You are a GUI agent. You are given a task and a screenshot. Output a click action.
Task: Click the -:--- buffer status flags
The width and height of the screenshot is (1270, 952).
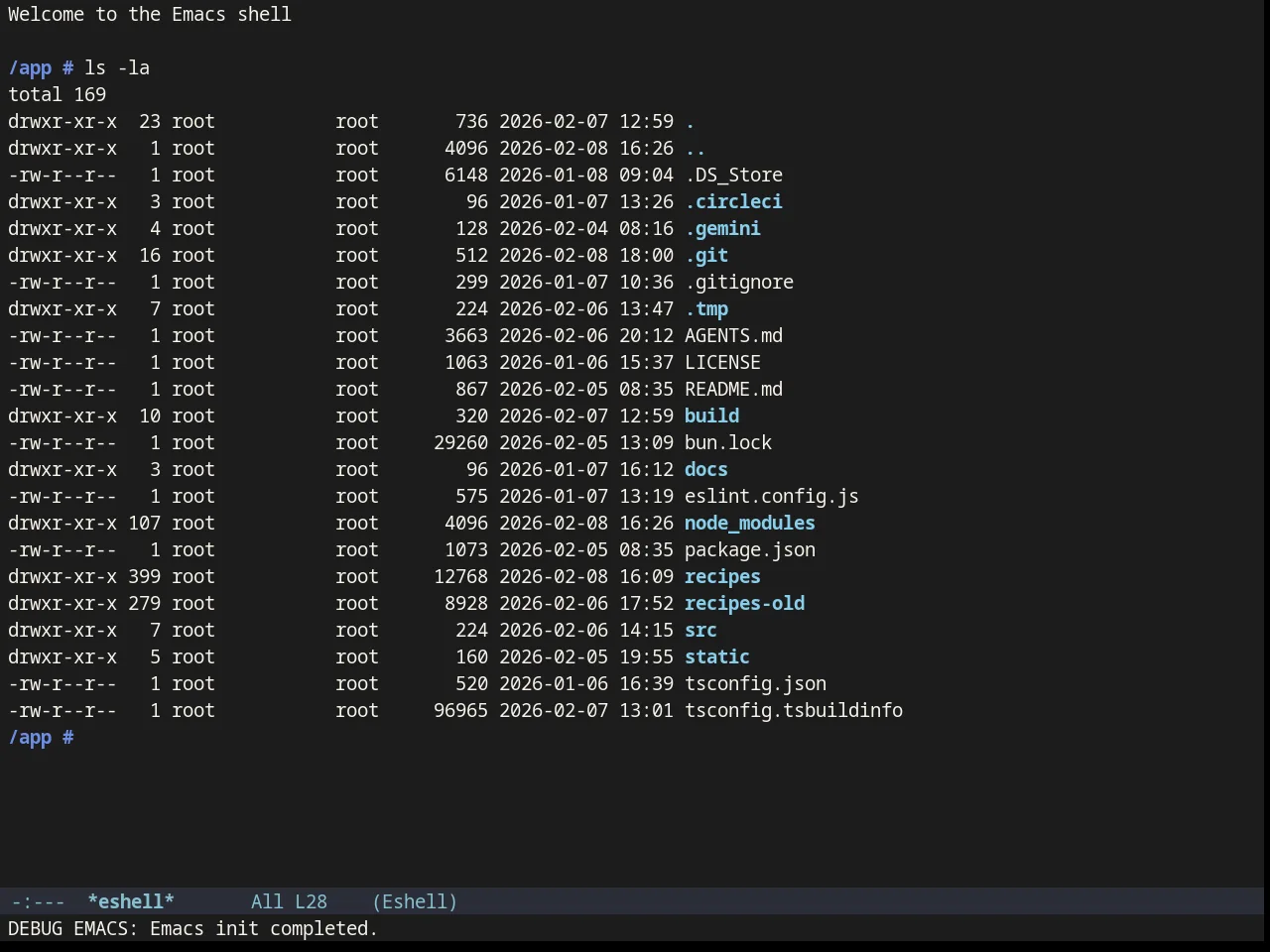pos(38,901)
